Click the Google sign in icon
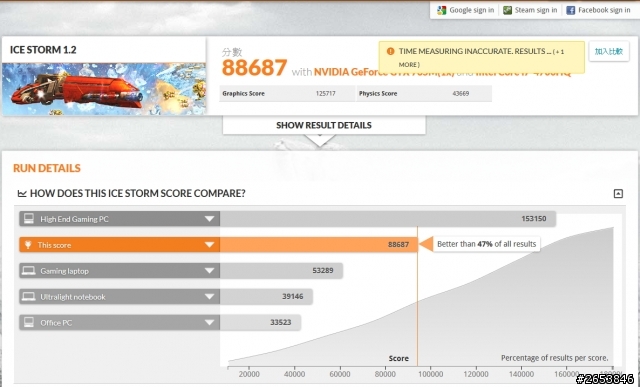 click(441, 10)
